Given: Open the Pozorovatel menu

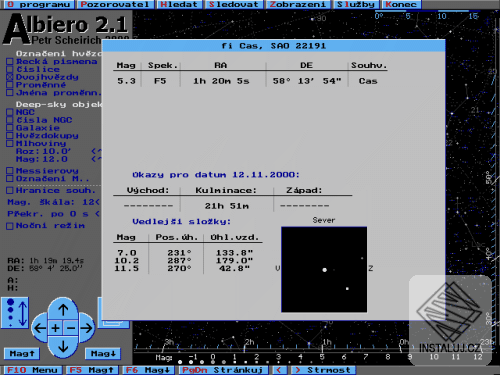Looking at the screenshot, I should click(115, 5).
